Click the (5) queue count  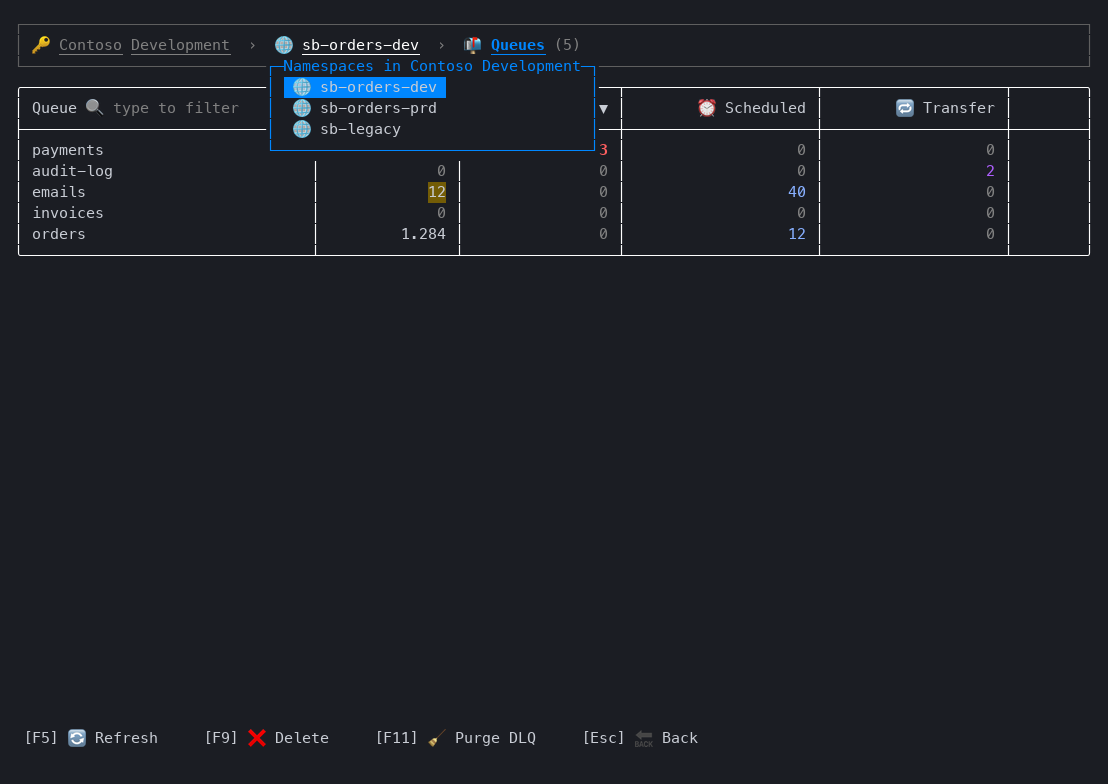(x=567, y=45)
